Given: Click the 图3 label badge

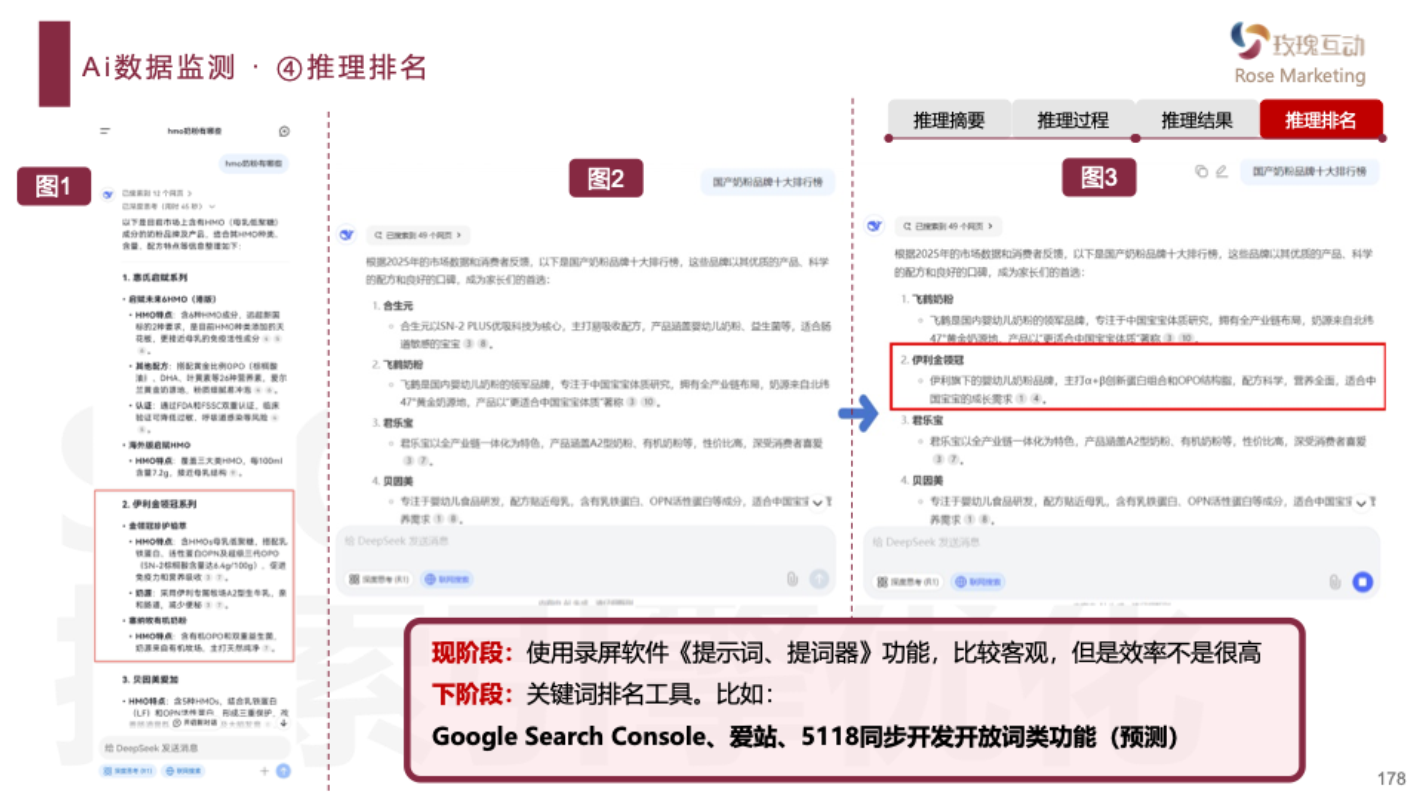Looking at the screenshot, I should click(1099, 178).
